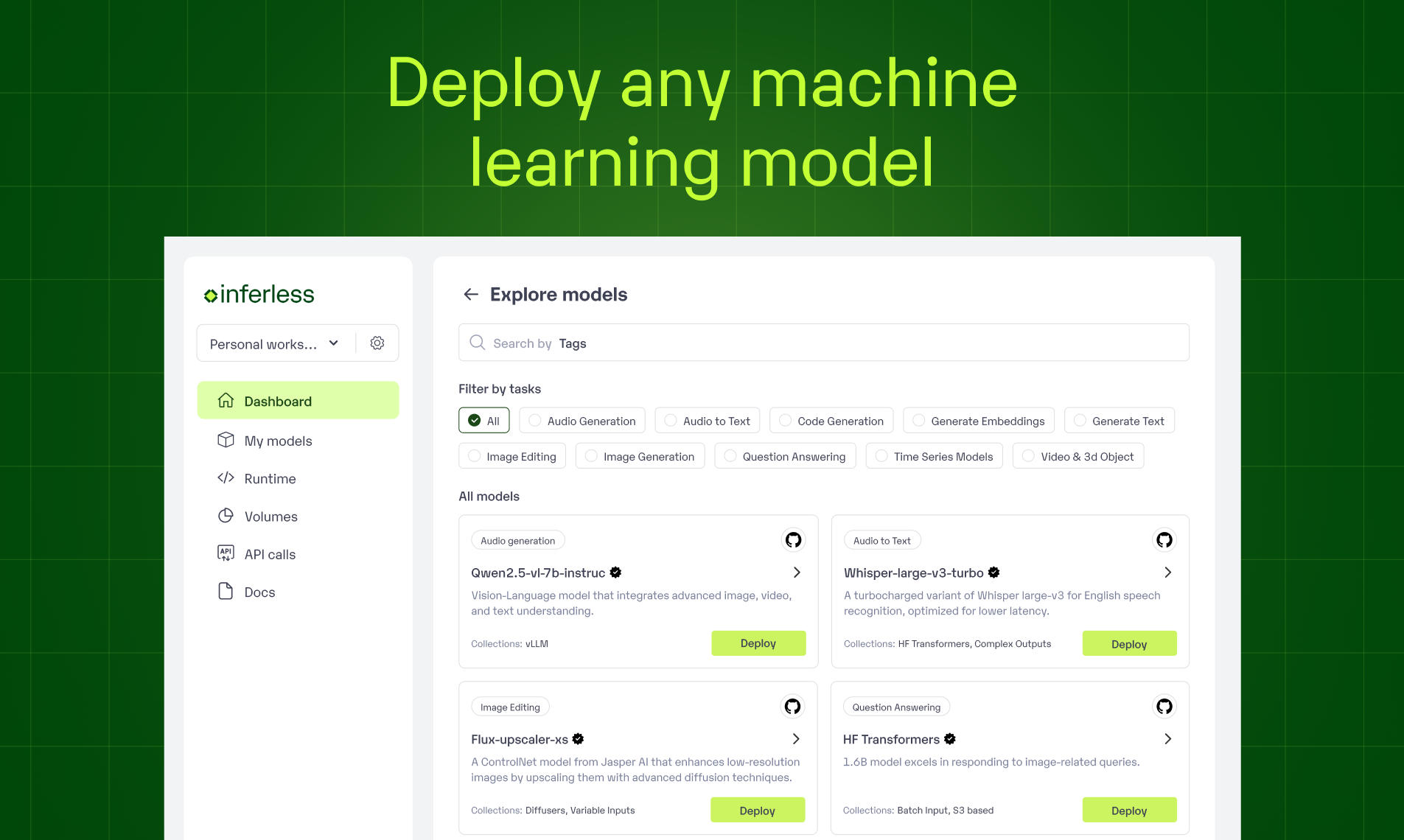Click the 'All models' heading
Image resolution: width=1404 pixels, height=840 pixels.
pos(489,497)
